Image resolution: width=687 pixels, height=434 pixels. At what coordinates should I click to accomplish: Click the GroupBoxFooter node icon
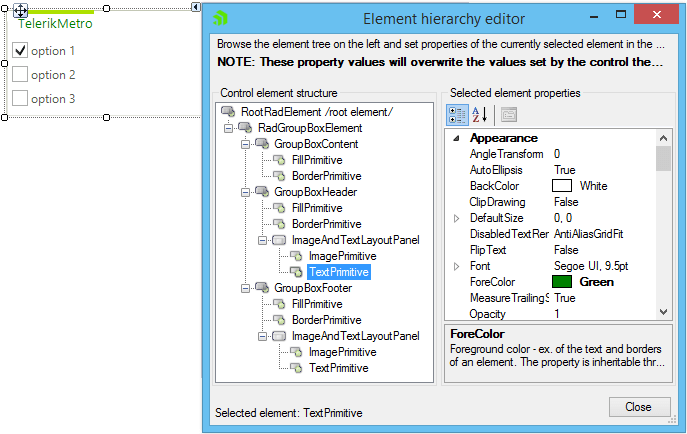pos(262,288)
